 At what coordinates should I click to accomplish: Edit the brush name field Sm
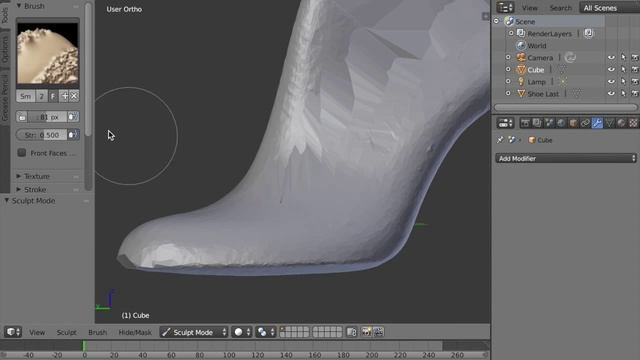[x=26, y=96]
